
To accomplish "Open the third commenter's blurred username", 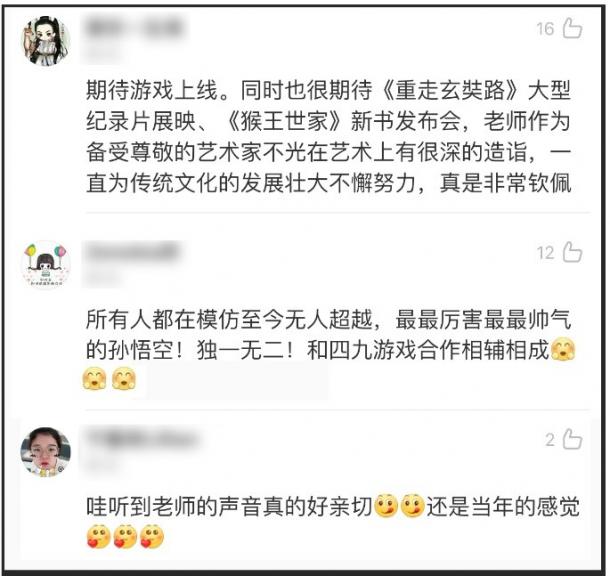I will point(142,439).
